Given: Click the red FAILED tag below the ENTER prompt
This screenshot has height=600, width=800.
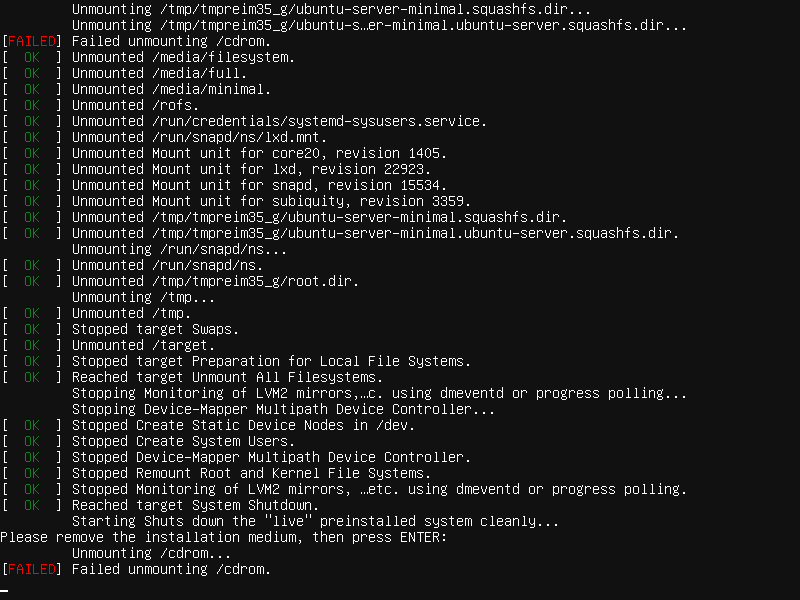Looking at the screenshot, I should 31,569.
